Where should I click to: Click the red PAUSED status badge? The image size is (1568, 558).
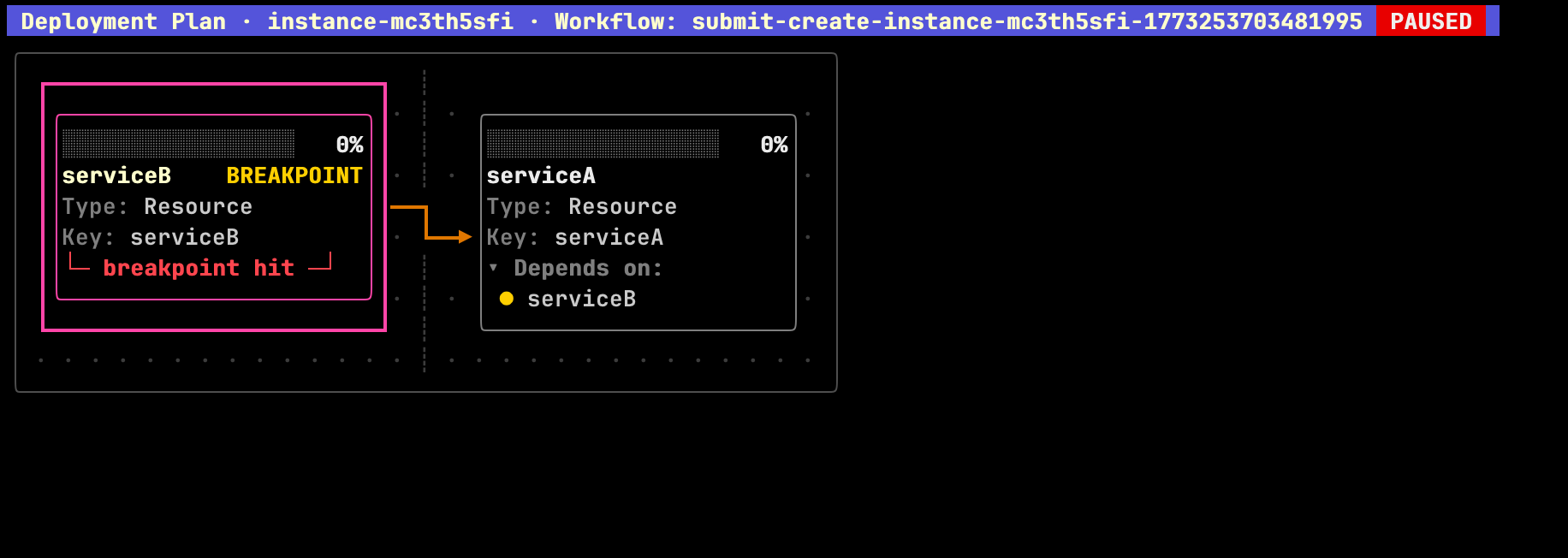(1430, 21)
